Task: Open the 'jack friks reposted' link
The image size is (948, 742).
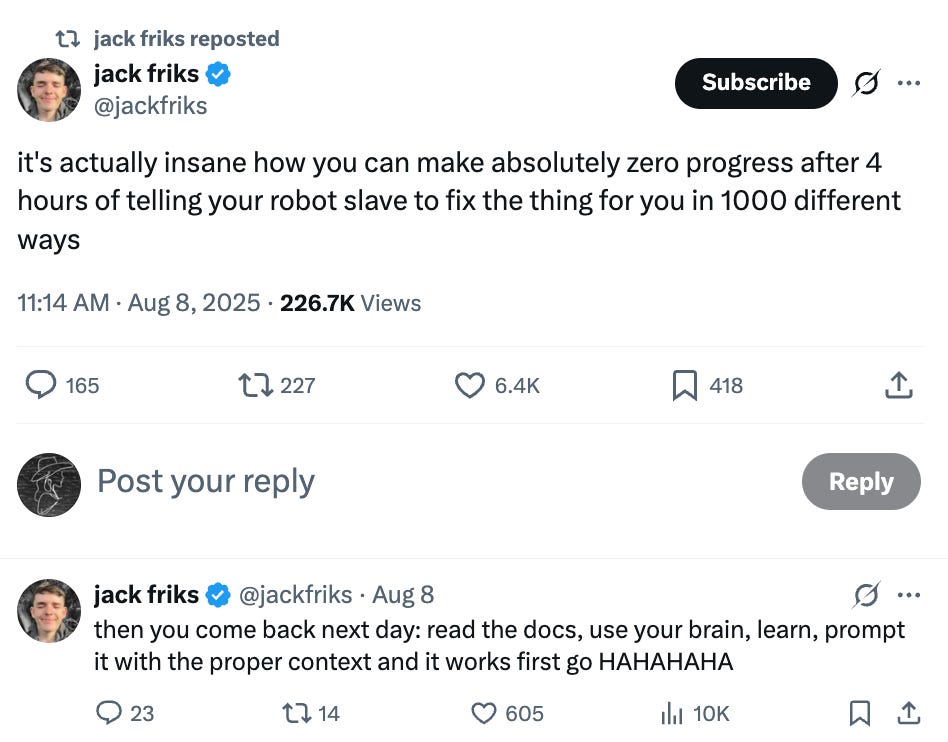Action: tap(185, 39)
